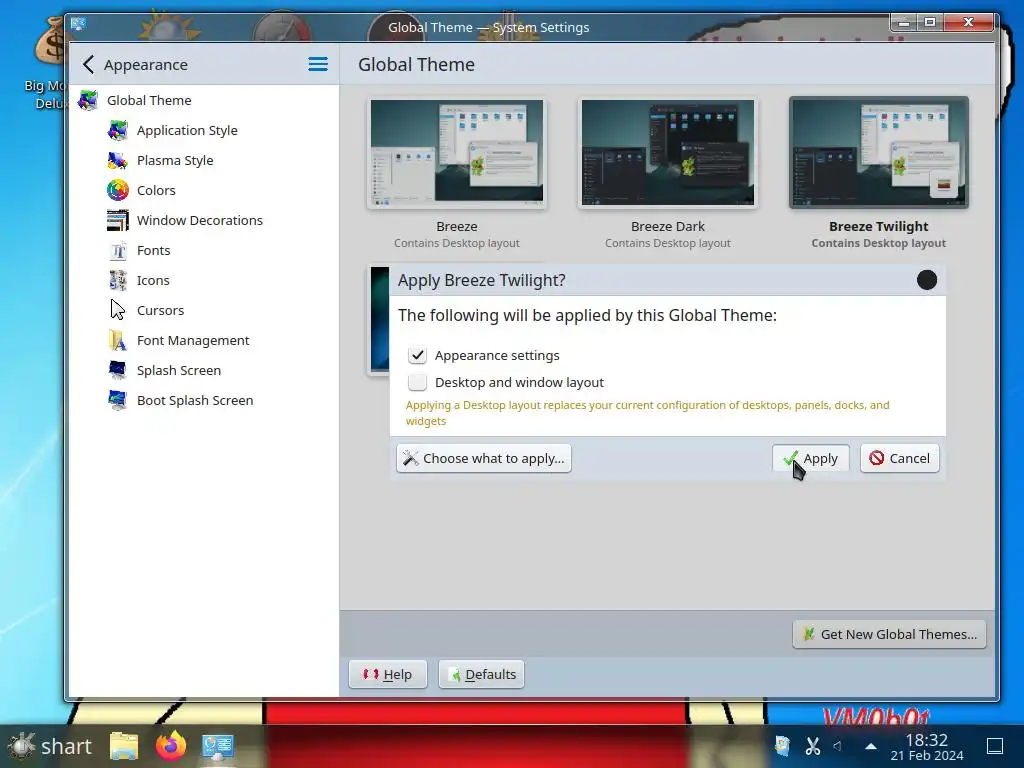The height and width of the screenshot is (768, 1024).
Task: Click Breeze Twilight overlay button on thumbnail
Action: [944, 184]
